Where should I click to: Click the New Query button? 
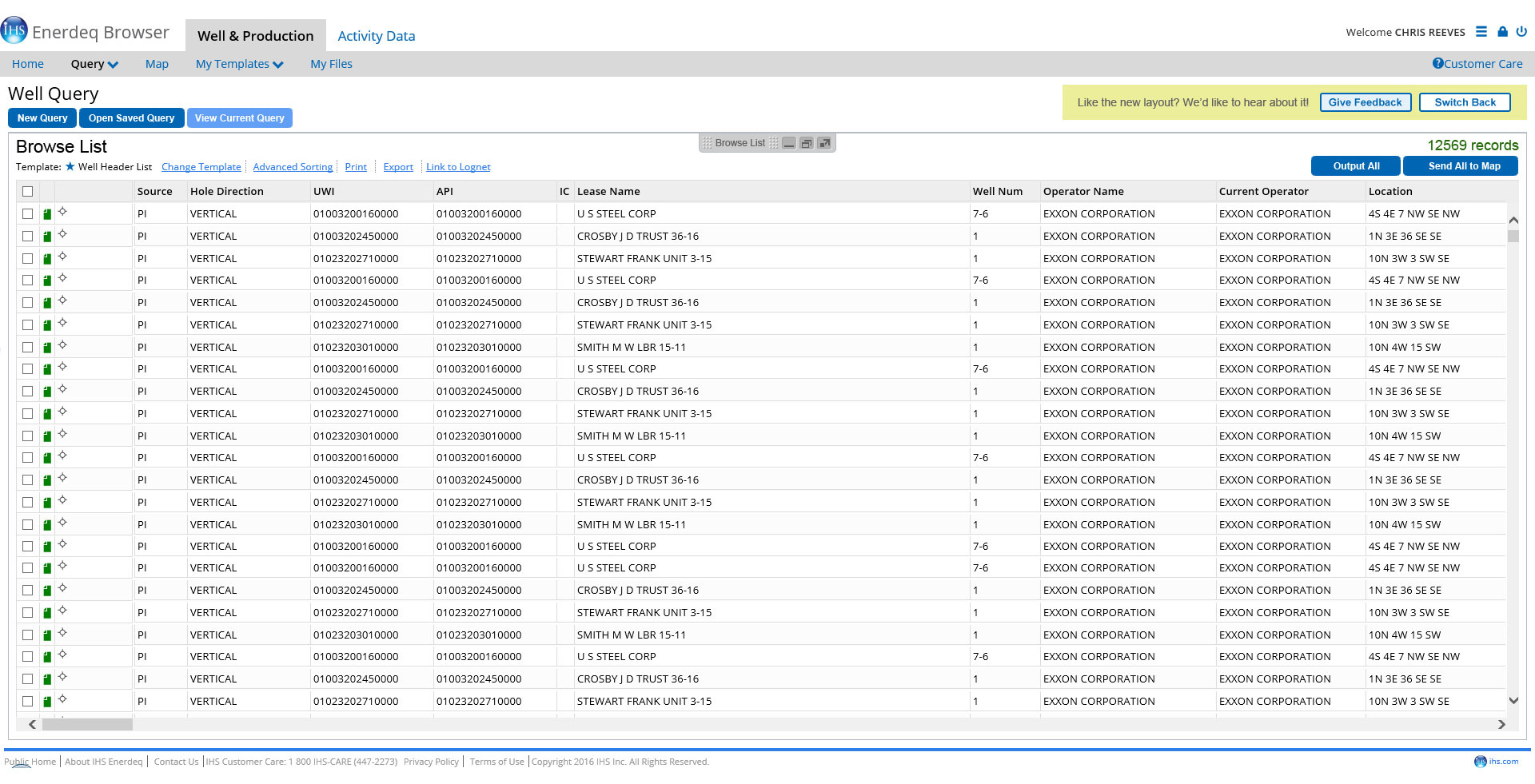42,117
